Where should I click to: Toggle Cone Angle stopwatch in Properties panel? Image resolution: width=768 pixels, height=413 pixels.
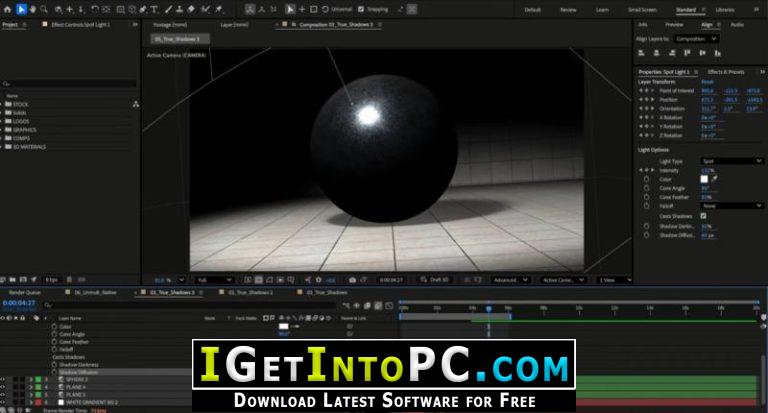pyautogui.click(x=647, y=188)
